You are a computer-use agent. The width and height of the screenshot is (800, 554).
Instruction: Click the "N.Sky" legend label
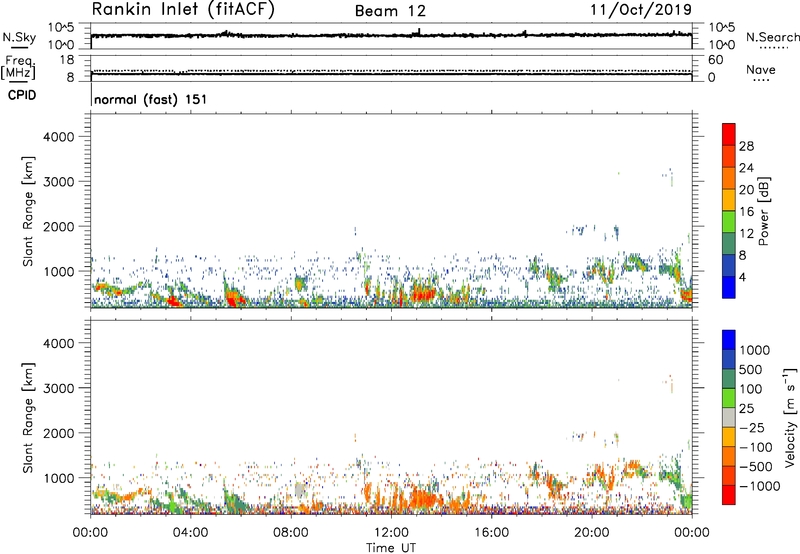tap(19, 37)
